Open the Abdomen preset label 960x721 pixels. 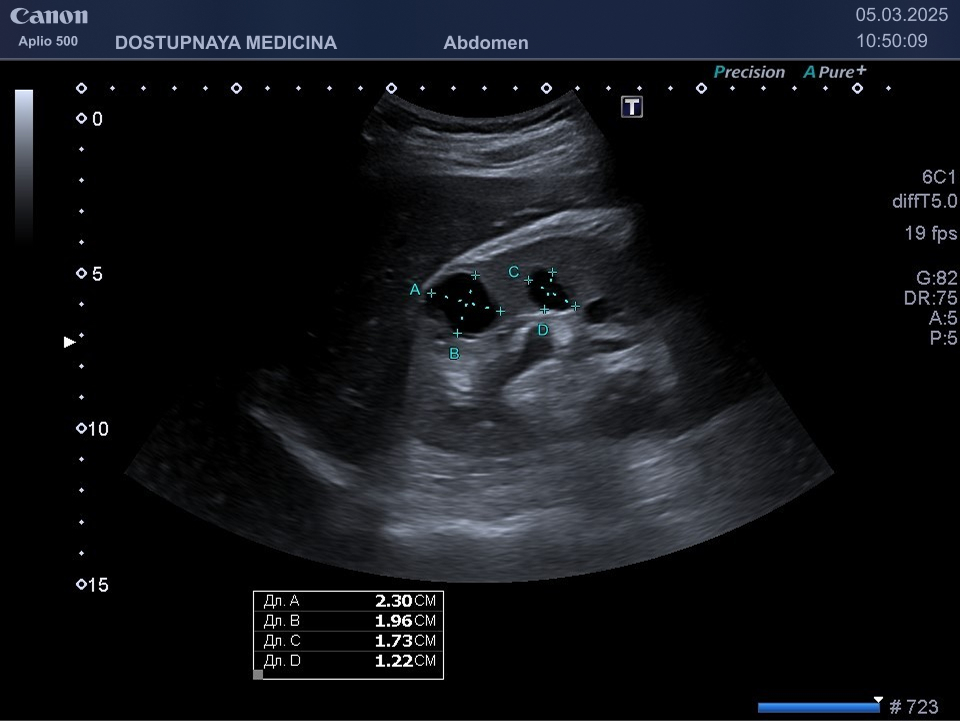(485, 43)
